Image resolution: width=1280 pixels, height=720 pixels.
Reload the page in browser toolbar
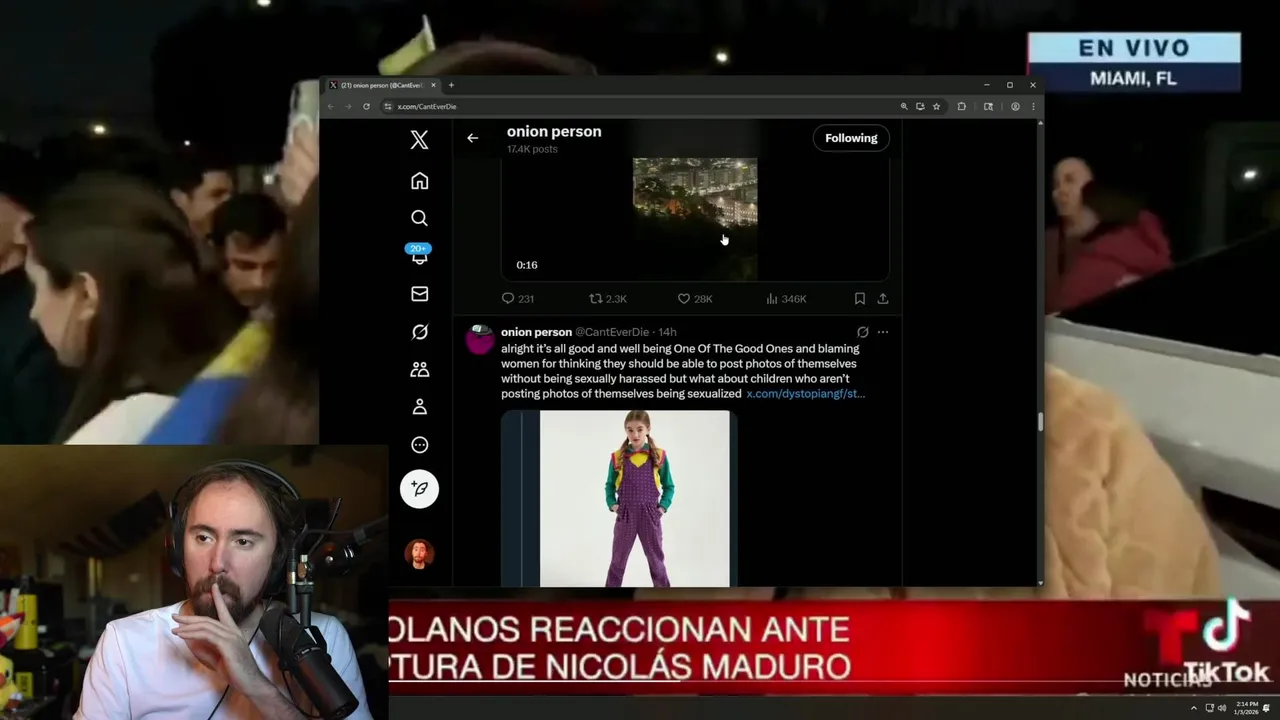(366, 106)
